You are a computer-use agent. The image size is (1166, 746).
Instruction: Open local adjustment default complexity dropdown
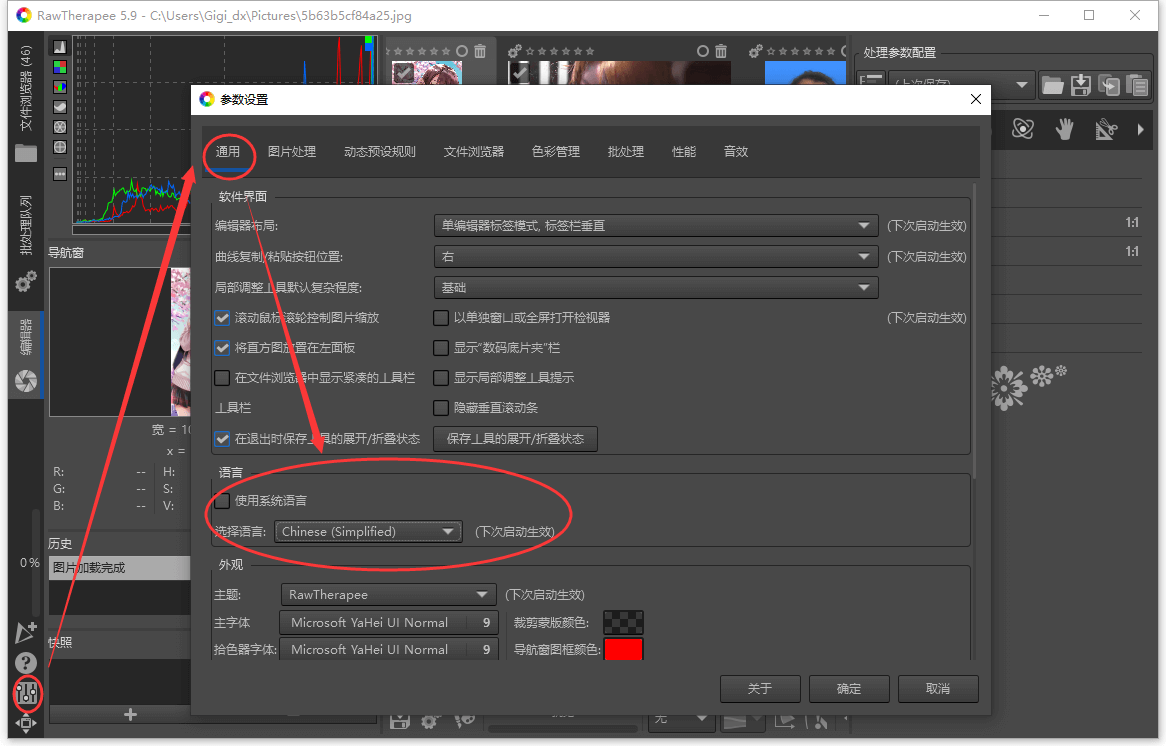tap(656, 287)
